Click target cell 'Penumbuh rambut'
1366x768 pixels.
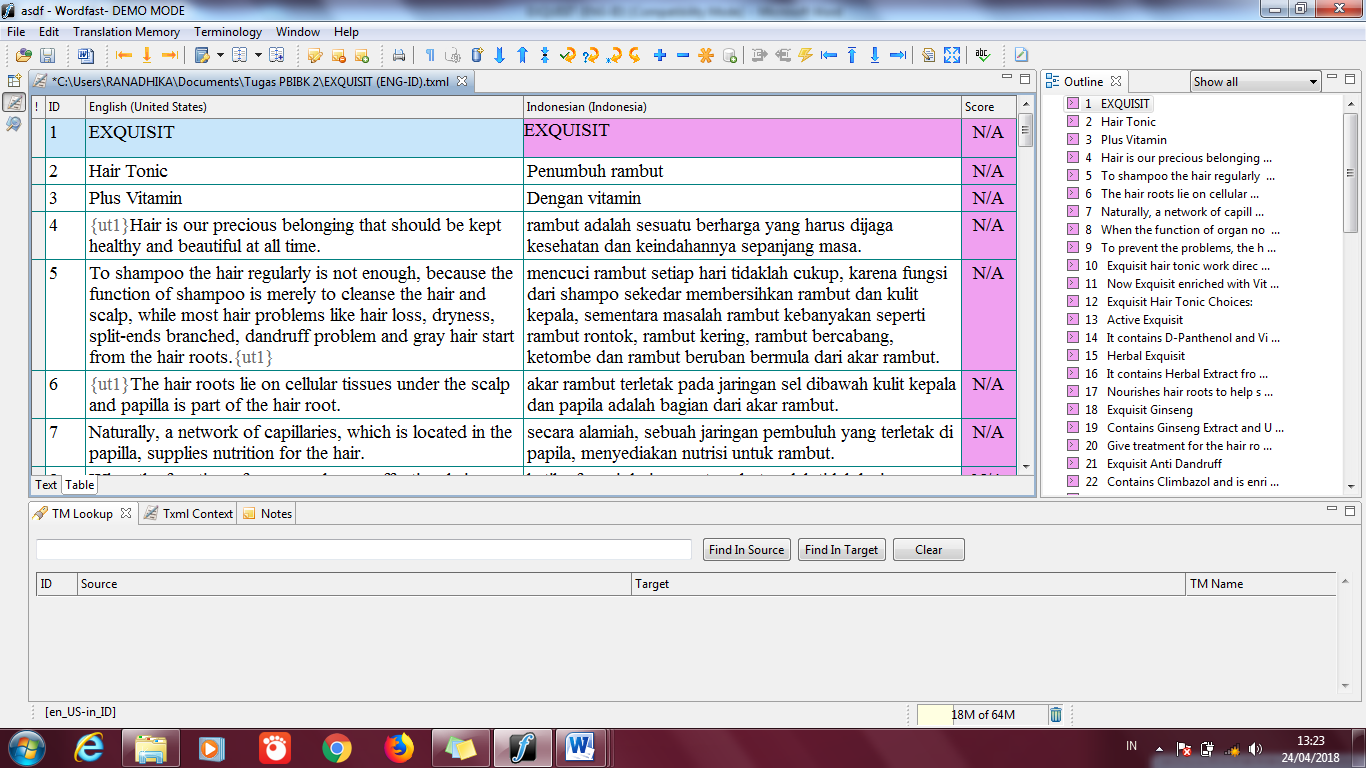coord(742,171)
